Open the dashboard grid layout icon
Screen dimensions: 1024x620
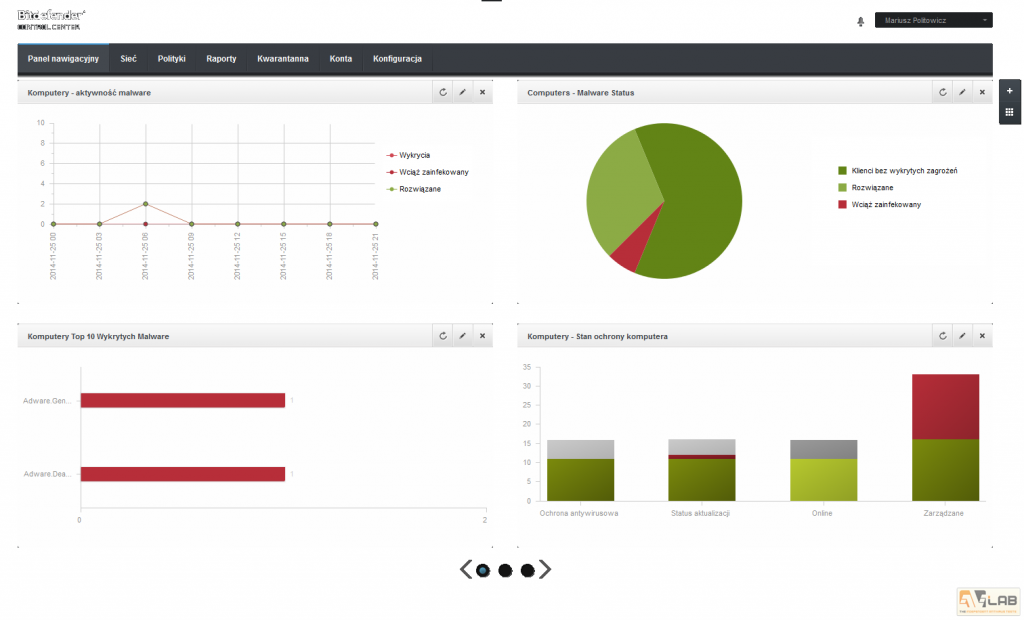click(x=1009, y=112)
